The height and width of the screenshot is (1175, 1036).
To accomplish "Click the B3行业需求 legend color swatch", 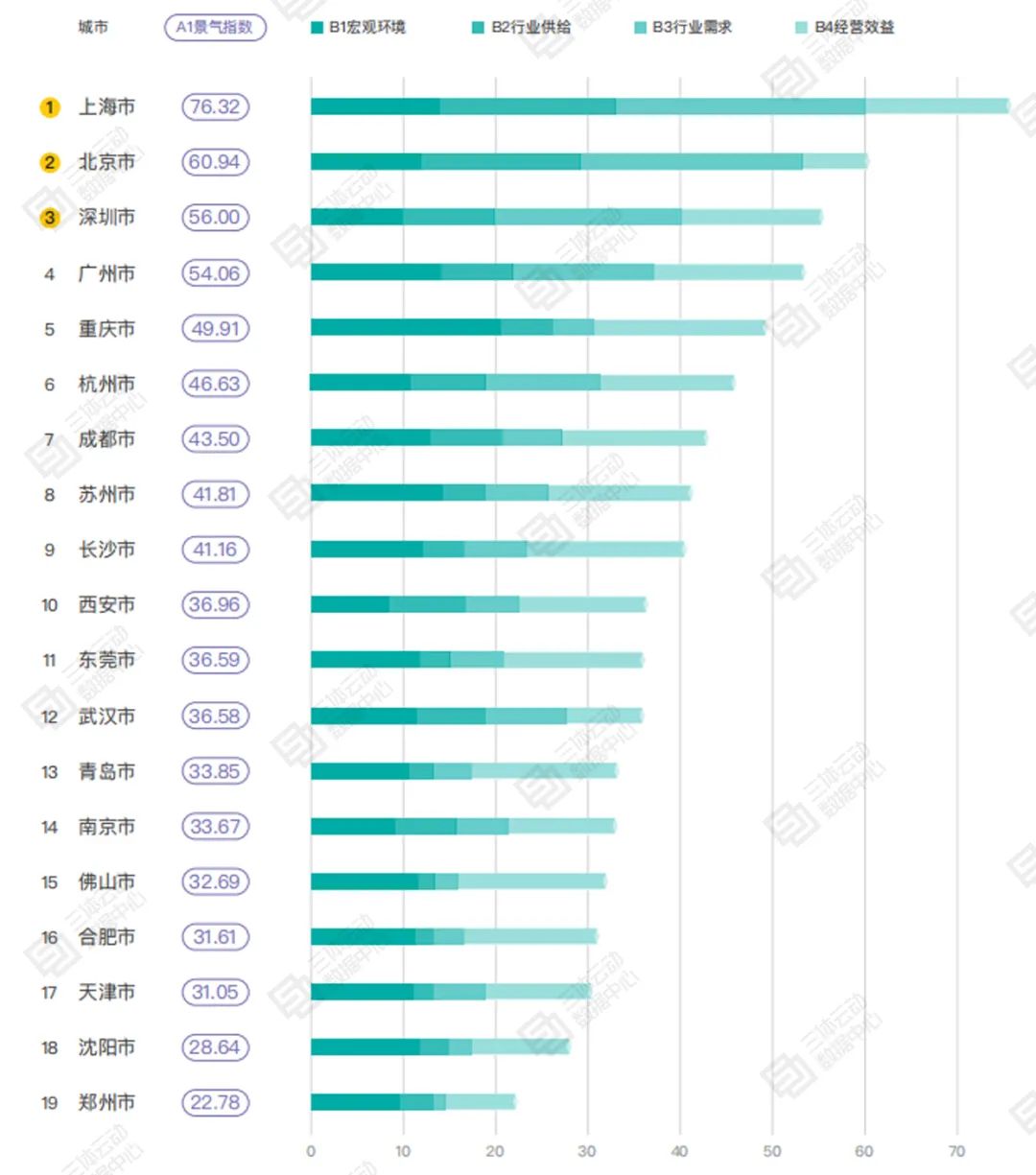I will point(640,28).
